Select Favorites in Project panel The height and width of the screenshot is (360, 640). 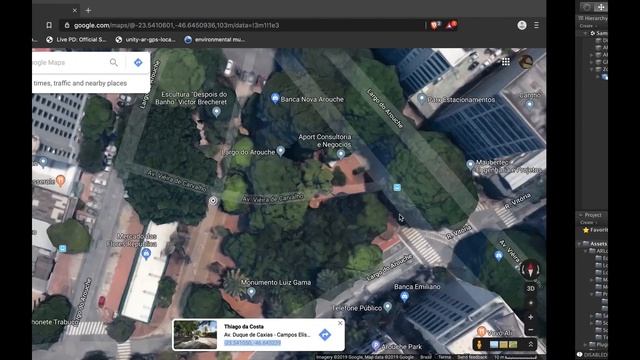click(595, 230)
